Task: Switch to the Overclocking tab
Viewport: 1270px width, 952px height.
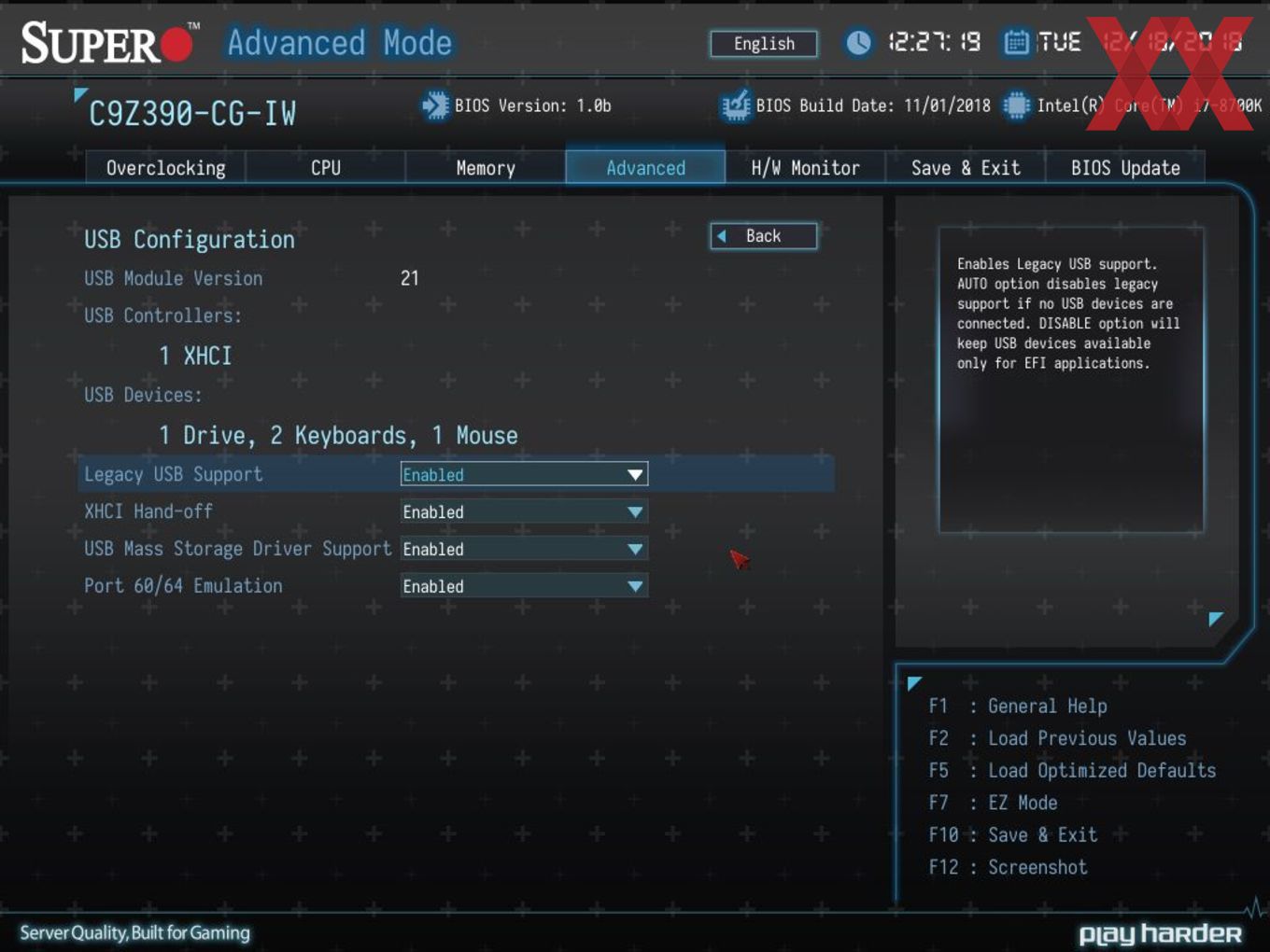Action: [165, 168]
